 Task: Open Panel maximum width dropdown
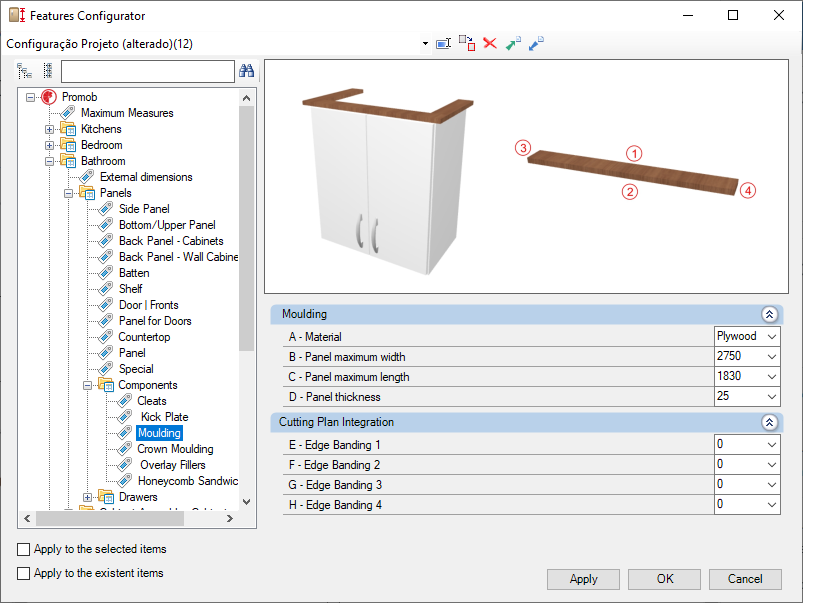pyautogui.click(x=772, y=357)
